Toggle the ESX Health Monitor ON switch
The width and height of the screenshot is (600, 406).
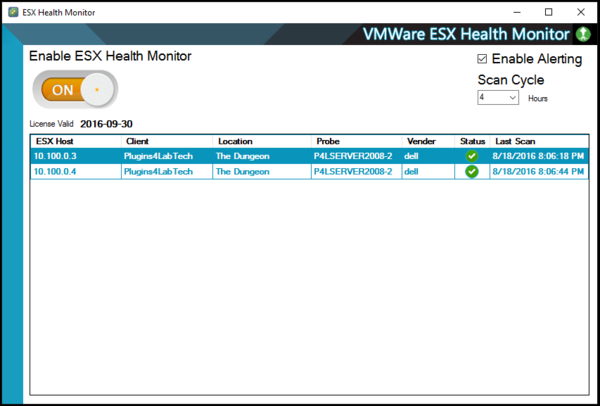pyautogui.click(x=75, y=89)
